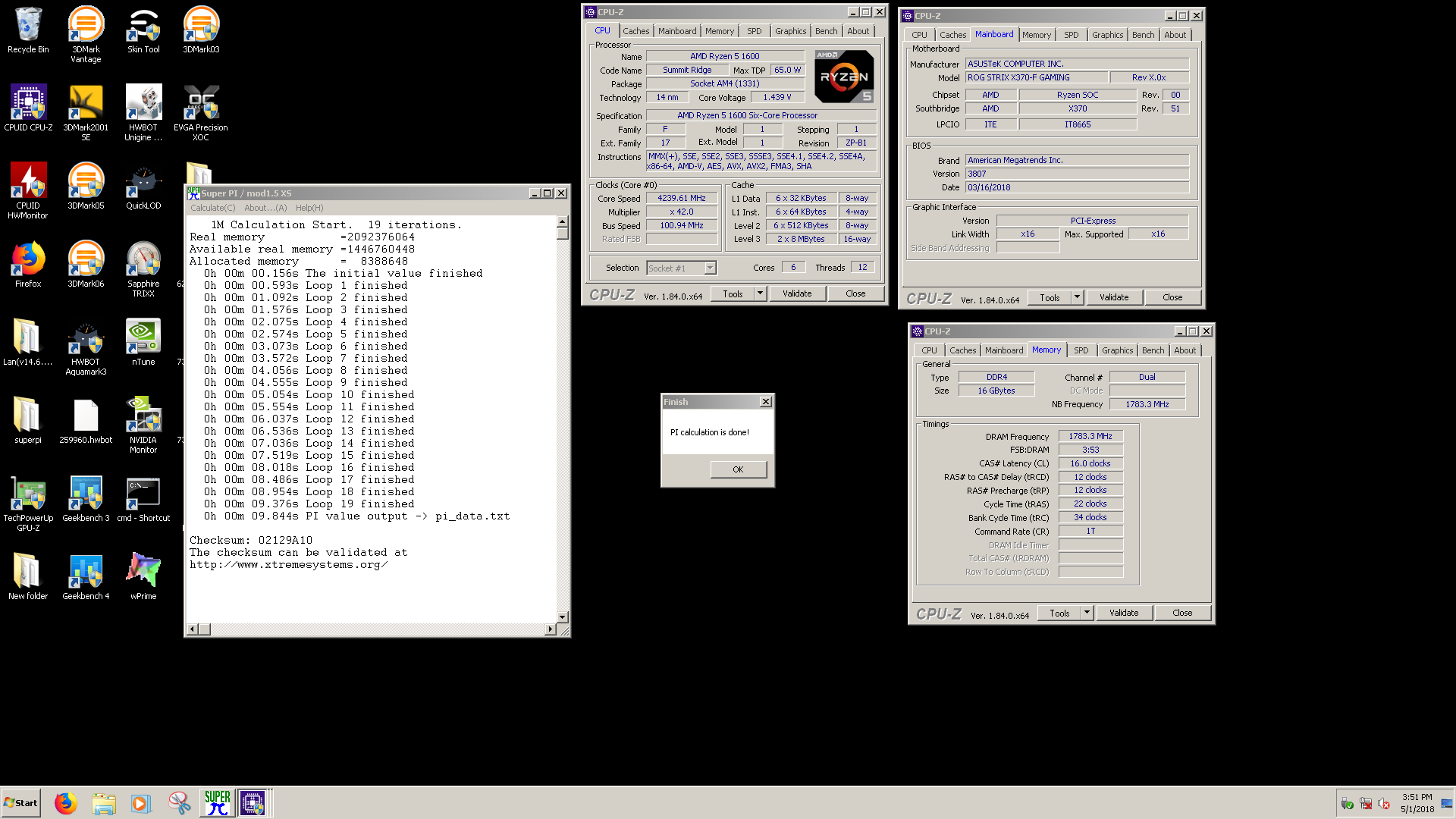Expand Tools dropdown arrow in Mainboard window
Viewport: 1456px width, 819px height.
[1077, 297]
